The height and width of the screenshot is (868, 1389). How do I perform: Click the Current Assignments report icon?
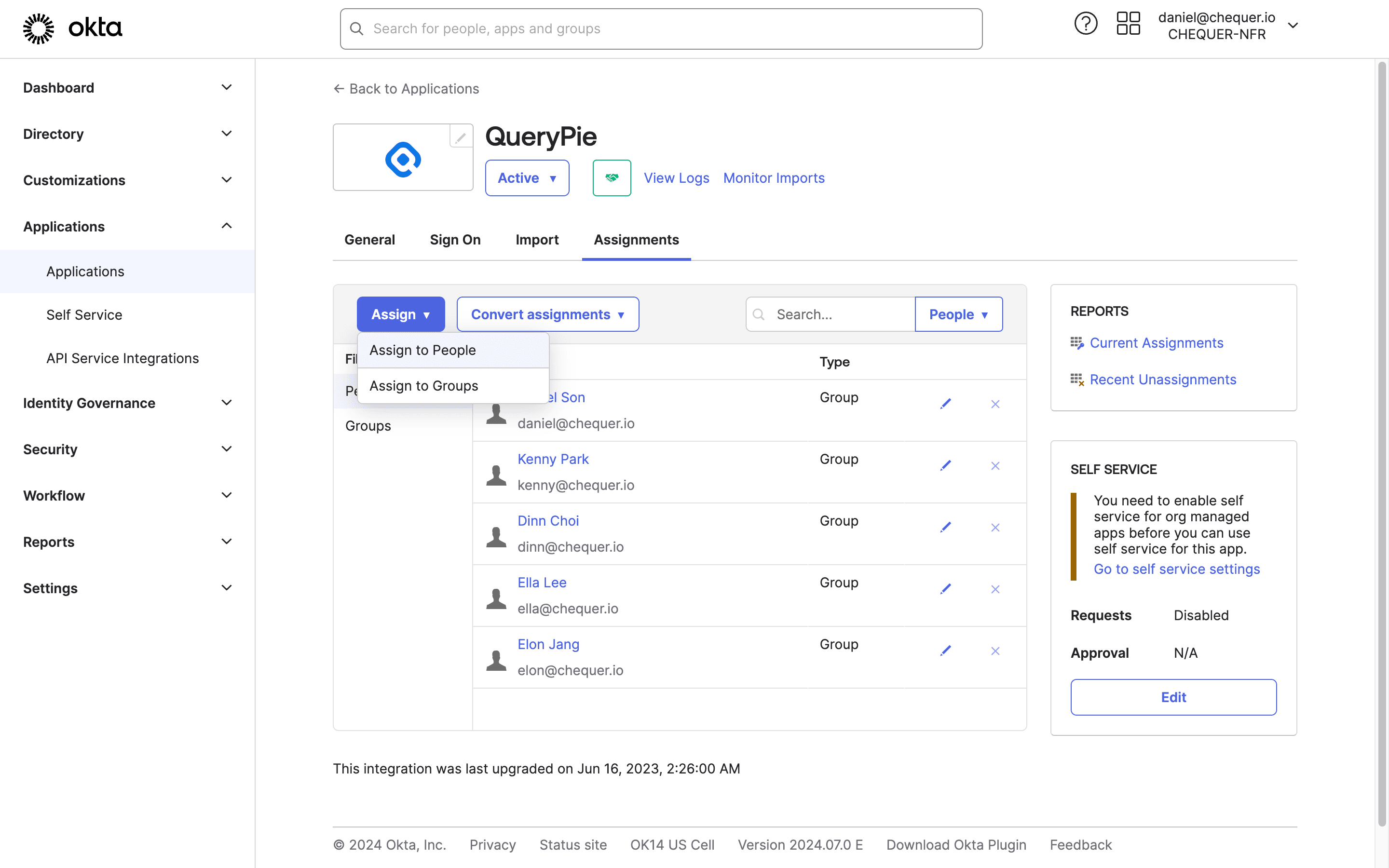click(x=1077, y=342)
